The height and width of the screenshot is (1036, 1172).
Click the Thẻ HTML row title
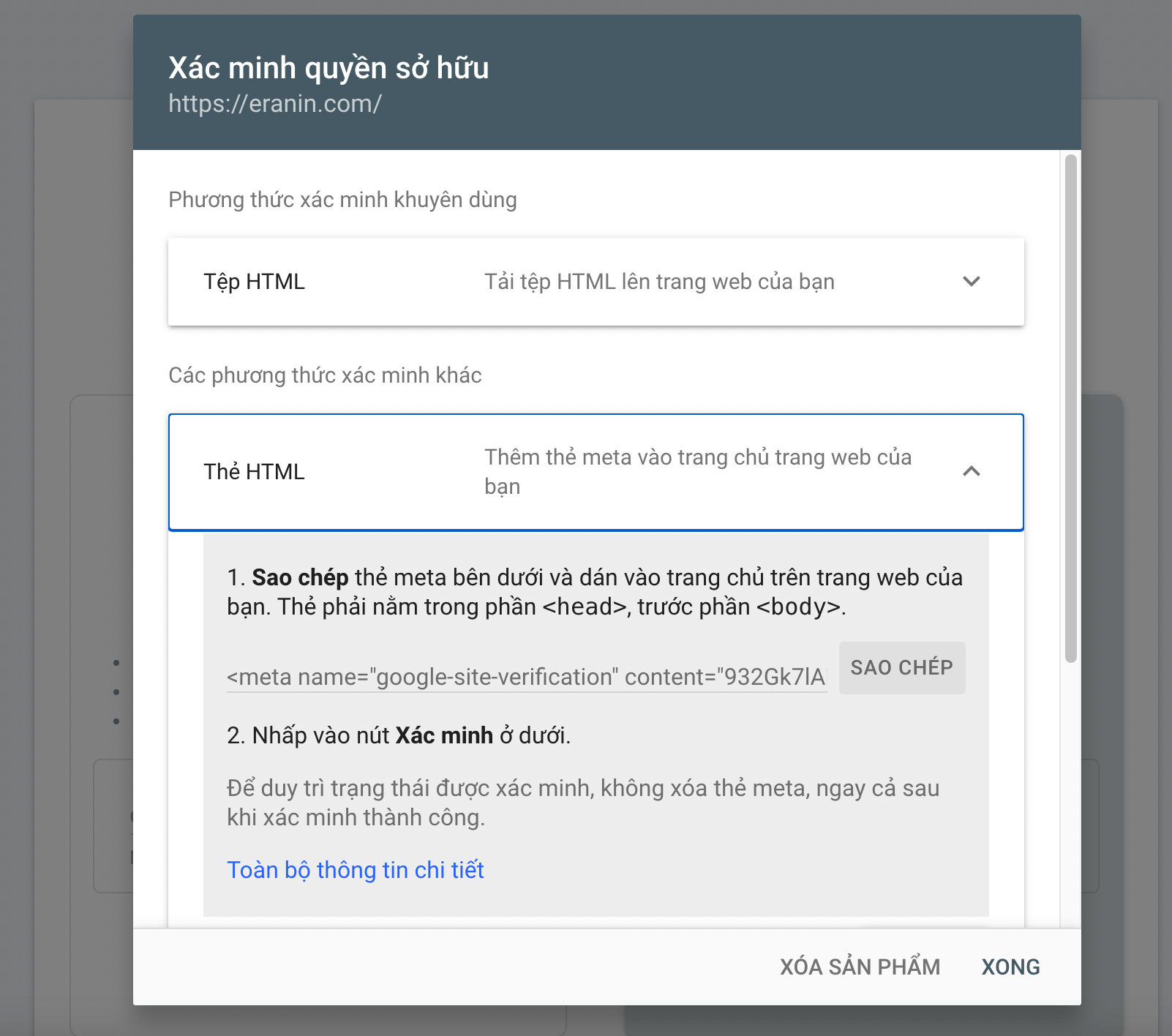click(254, 472)
